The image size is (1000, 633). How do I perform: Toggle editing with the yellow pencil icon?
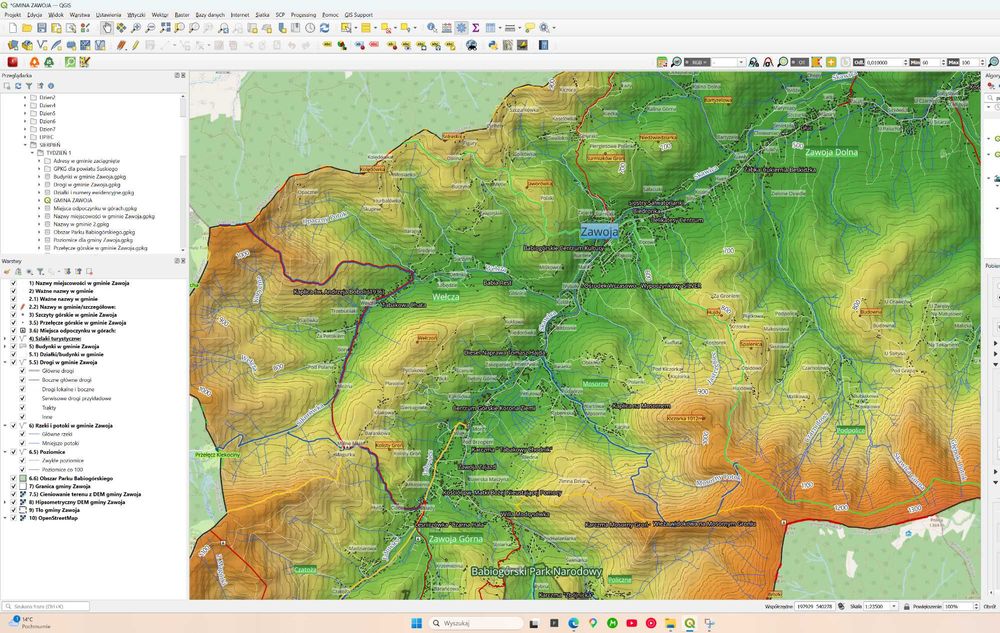click(135, 45)
